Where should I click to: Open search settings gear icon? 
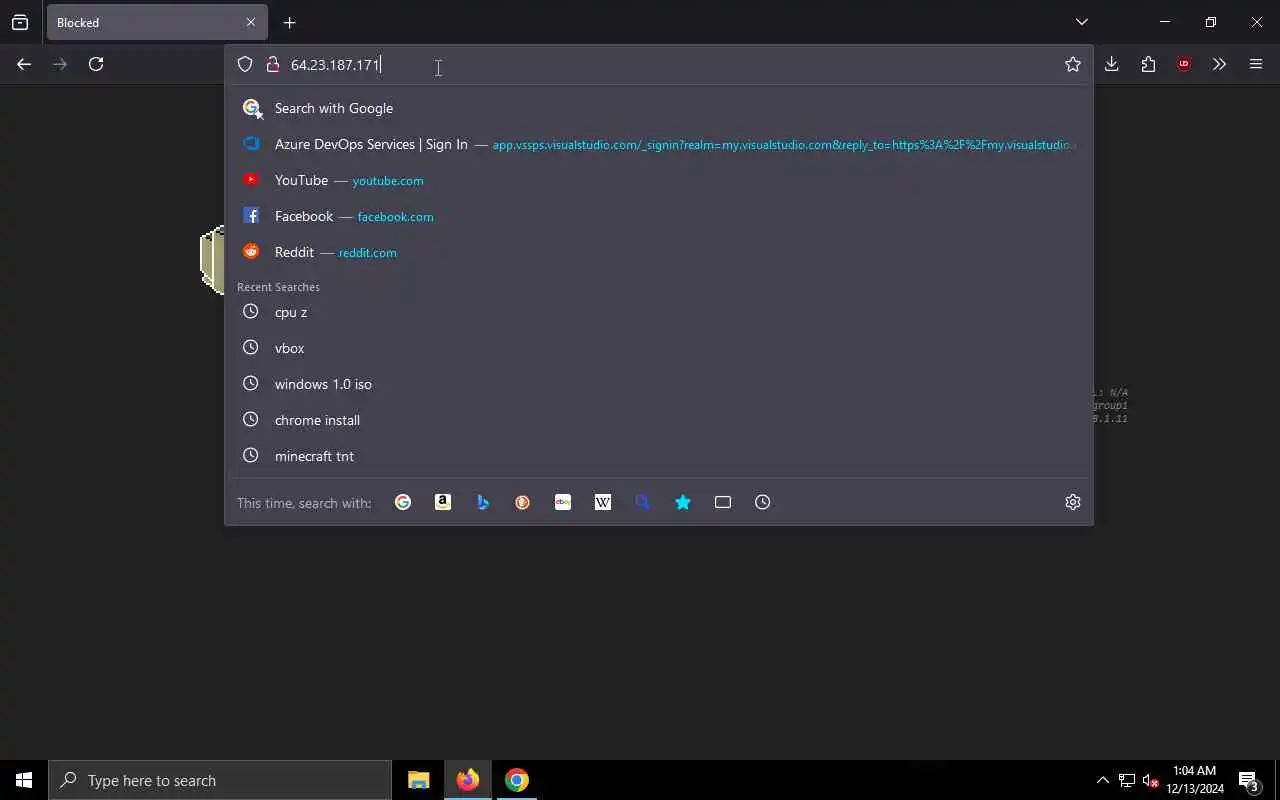(1073, 502)
